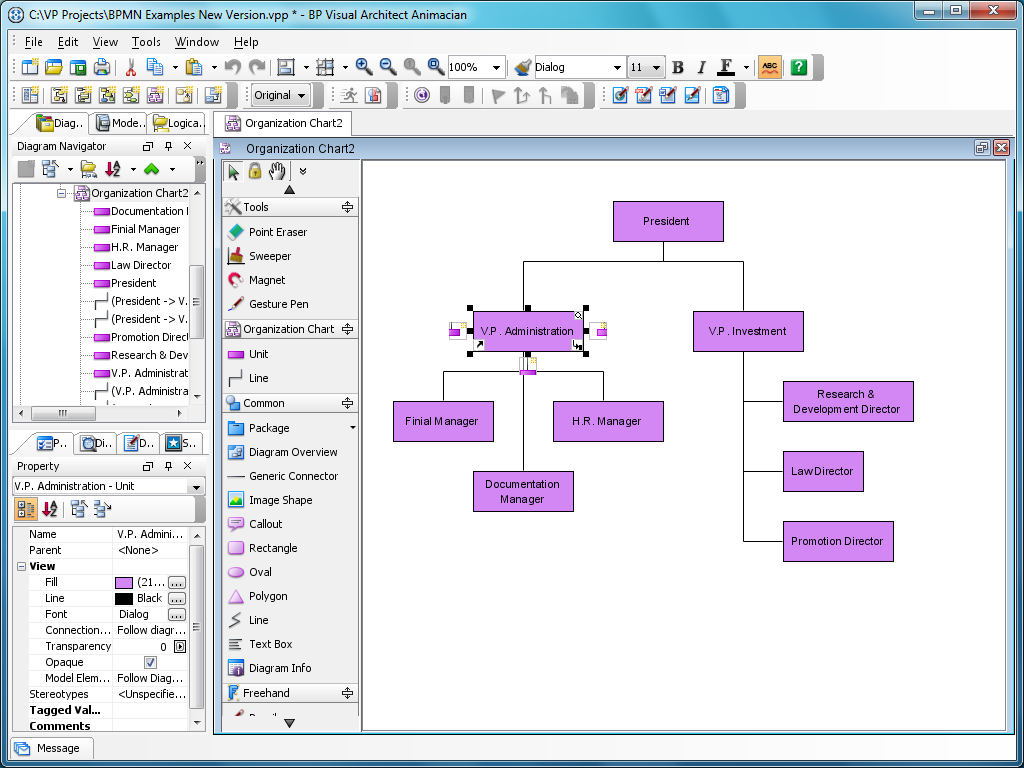
Task: Click the spell check ABC icon
Action: click(769, 67)
